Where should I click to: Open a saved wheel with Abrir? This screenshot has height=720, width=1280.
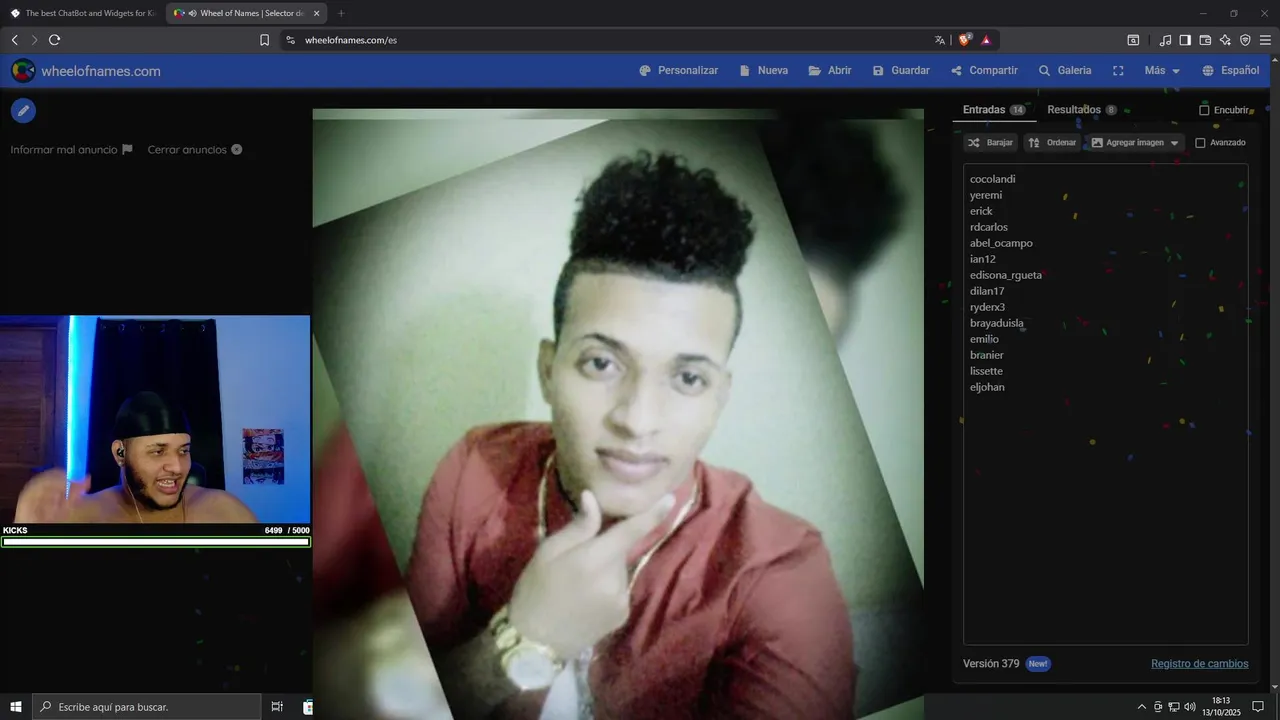click(x=830, y=71)
